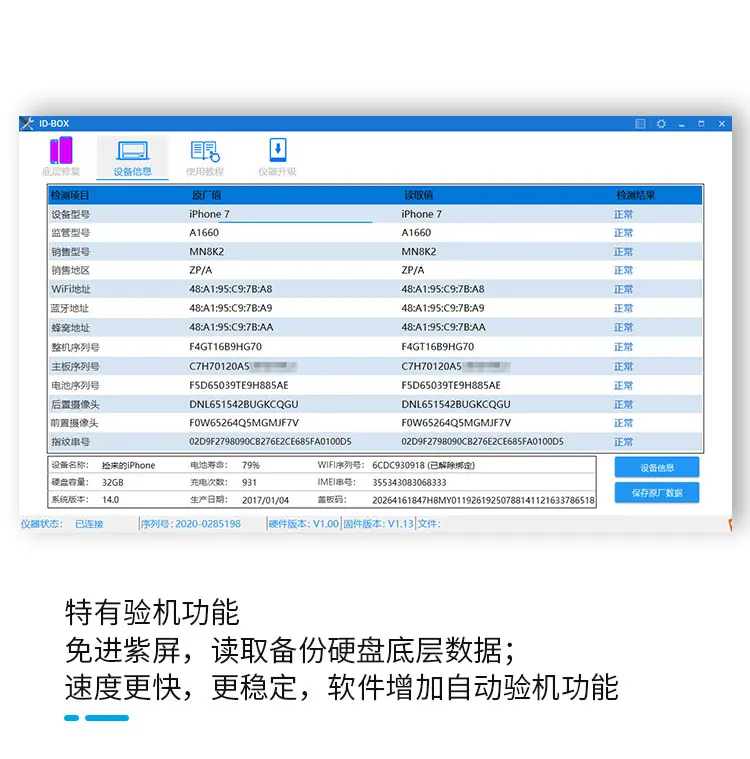Select the 蜂窝地址 row label
This screenshot has height=759, width=750.
tap(71, 328)
